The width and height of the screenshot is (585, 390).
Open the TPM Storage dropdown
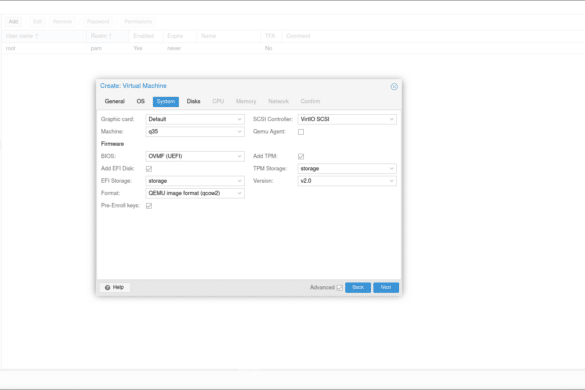[x=347, y=169]
